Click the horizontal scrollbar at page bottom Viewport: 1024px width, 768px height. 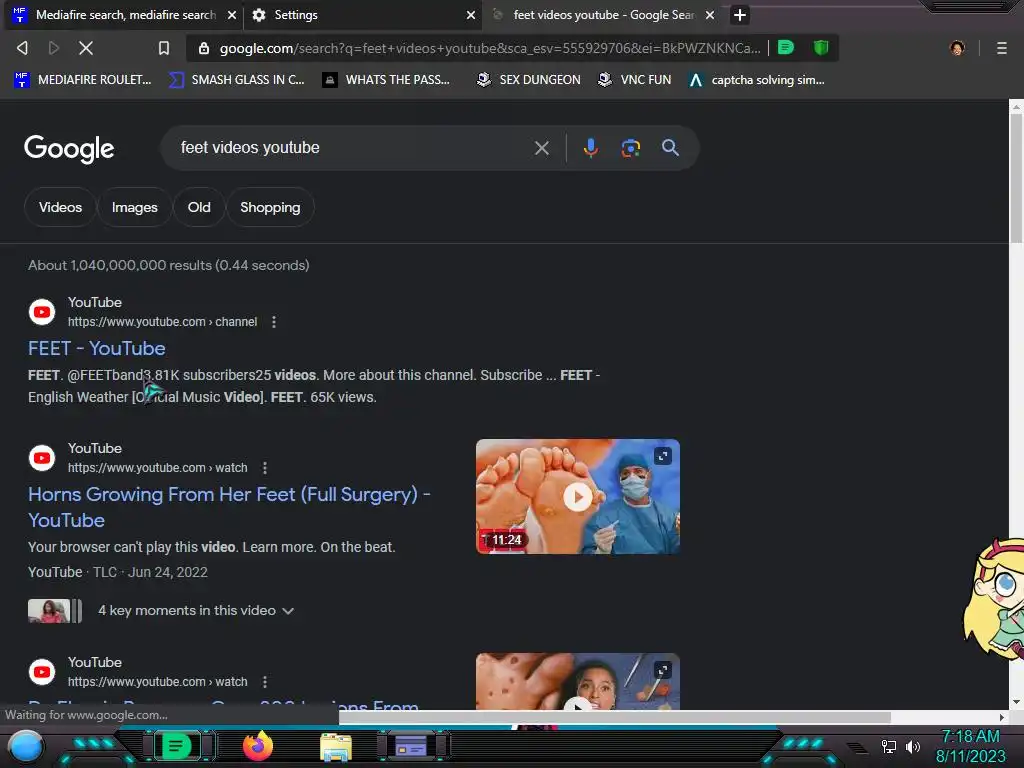pos(615,717)
